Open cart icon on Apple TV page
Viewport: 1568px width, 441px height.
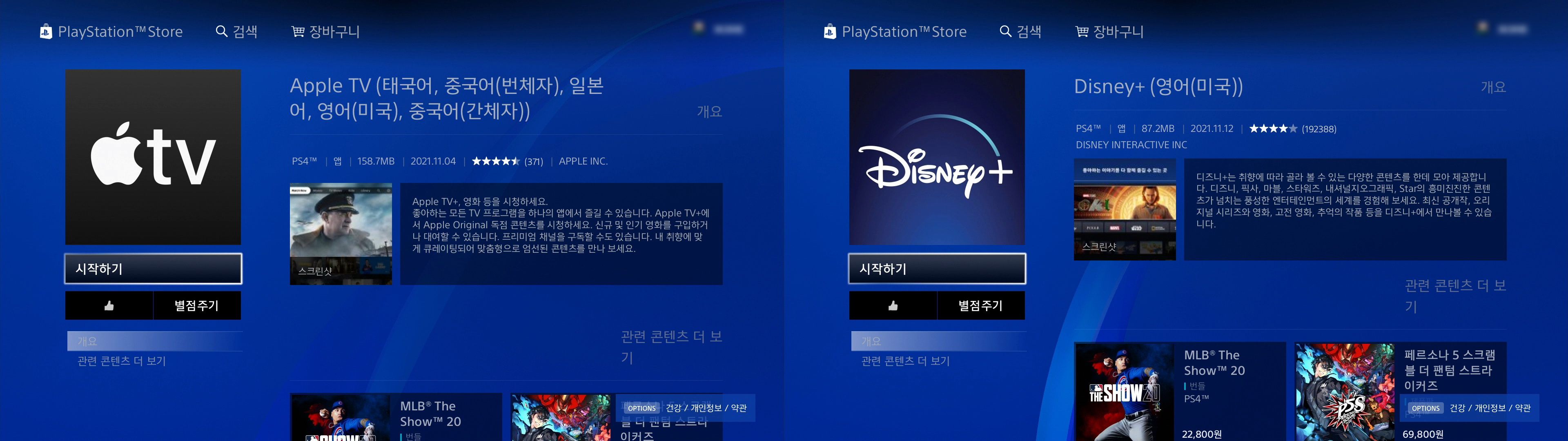[x=298, y=32]
